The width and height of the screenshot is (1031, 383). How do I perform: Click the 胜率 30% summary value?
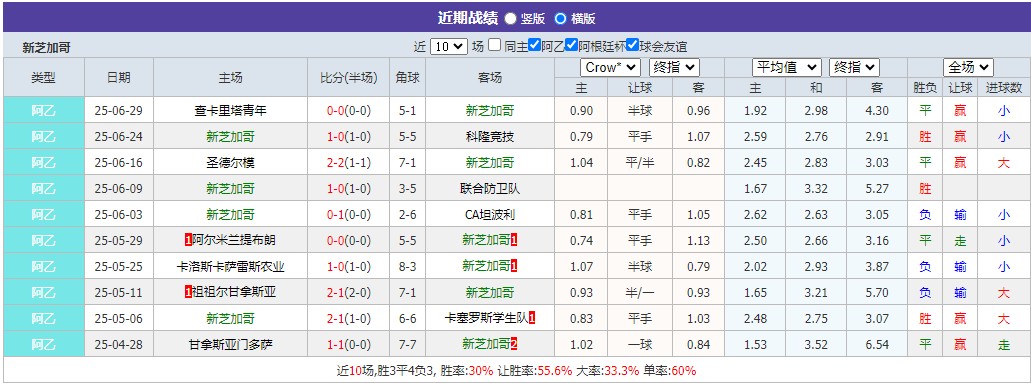(481, 370)
